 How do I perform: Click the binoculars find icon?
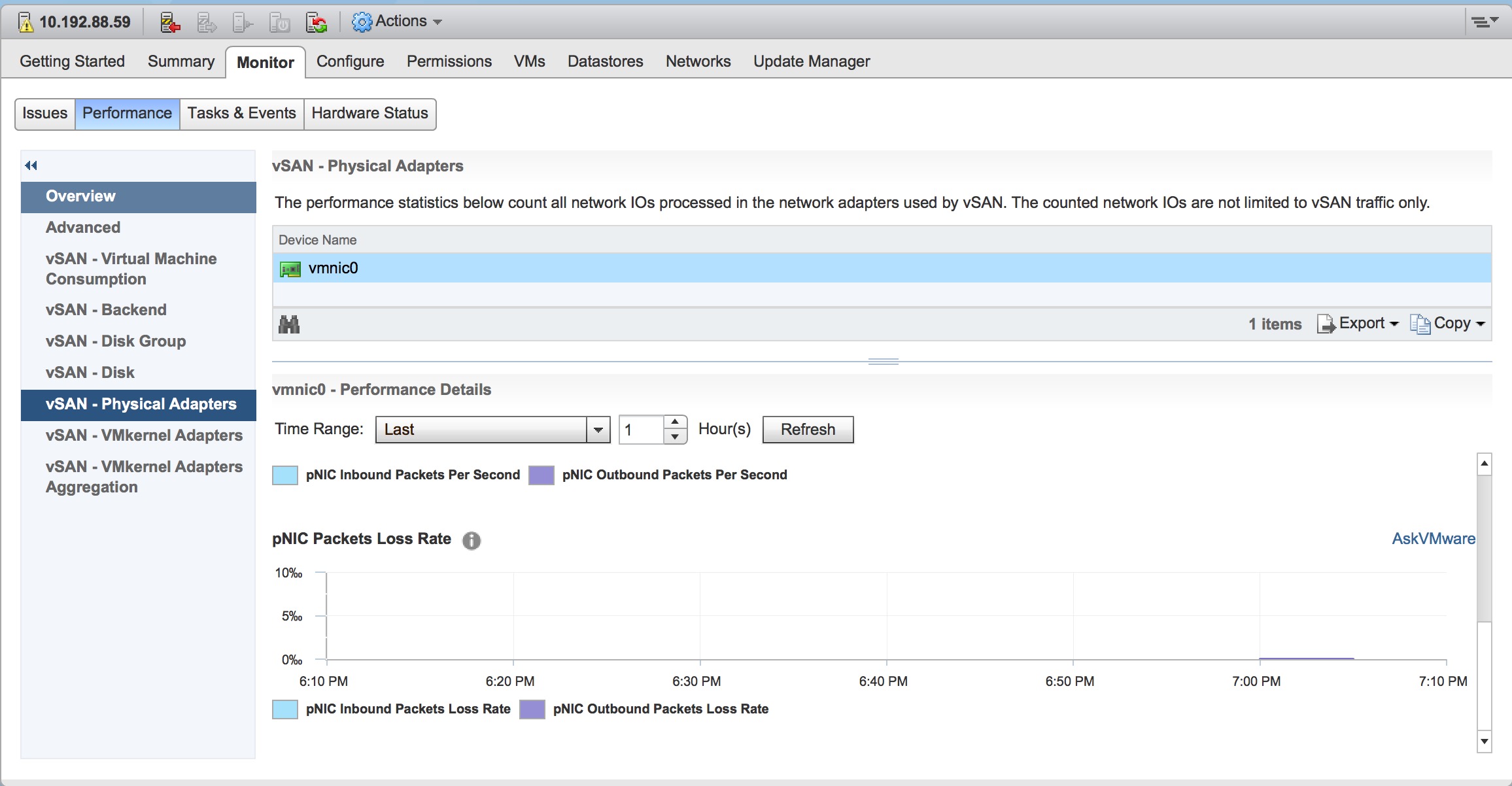point(289,324)
